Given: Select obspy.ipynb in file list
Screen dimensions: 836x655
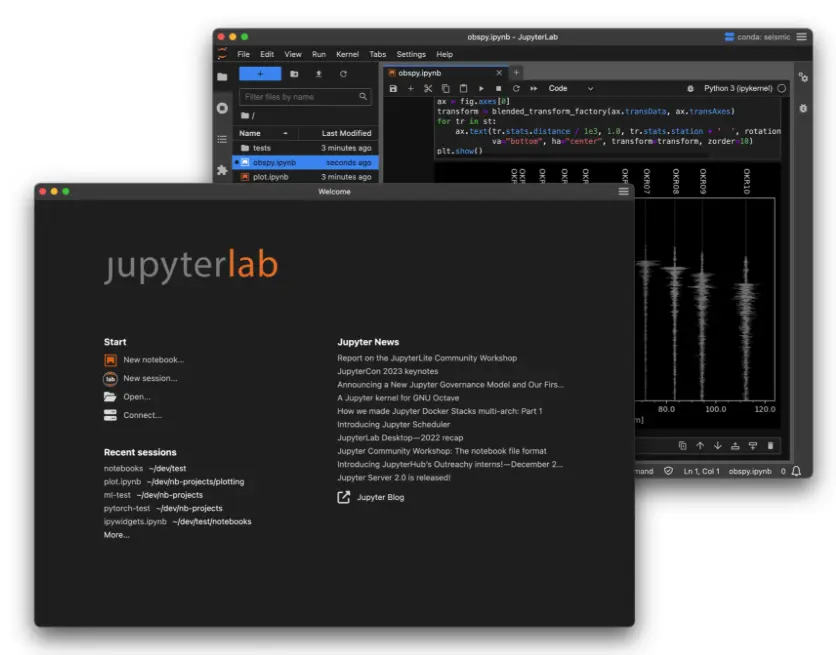Looking at the screenshot, I should 306,163.
